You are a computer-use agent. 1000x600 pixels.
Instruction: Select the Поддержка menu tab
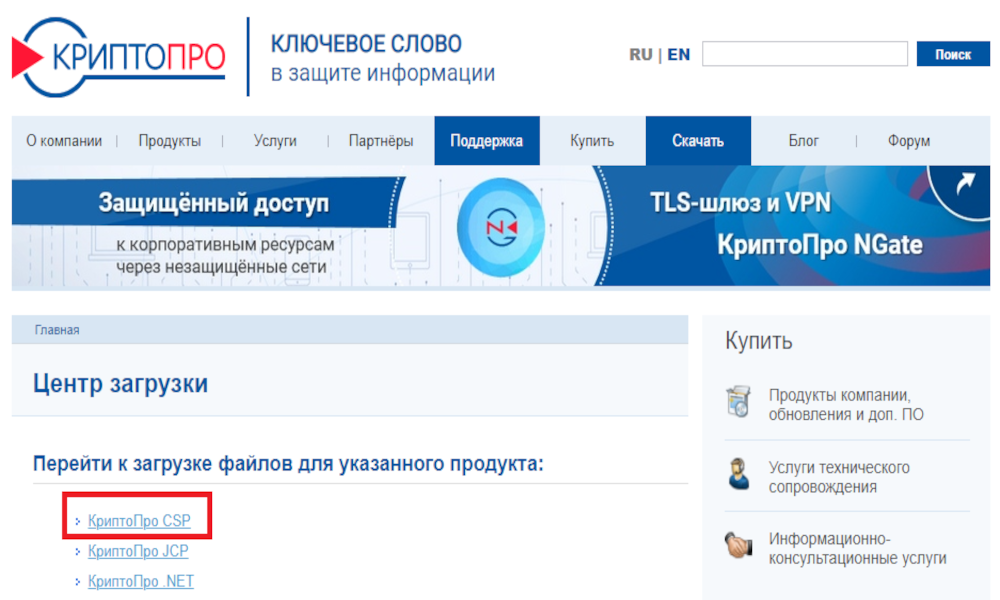tap(487, 141)
